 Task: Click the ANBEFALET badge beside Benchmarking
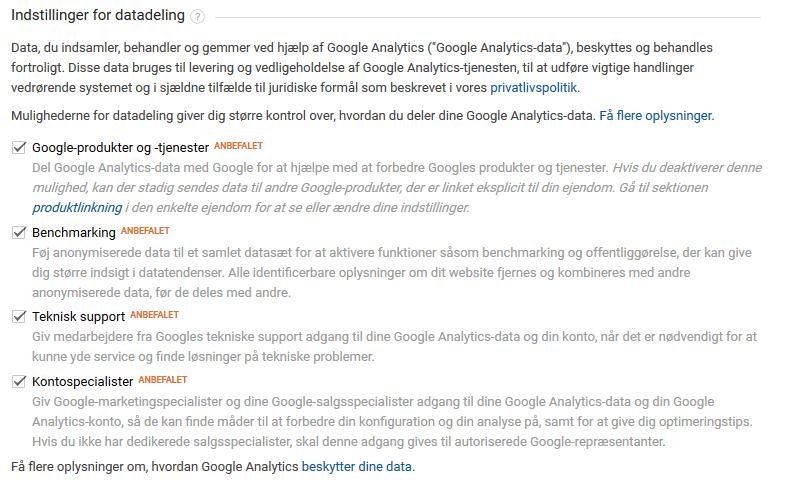coord(145,231)
